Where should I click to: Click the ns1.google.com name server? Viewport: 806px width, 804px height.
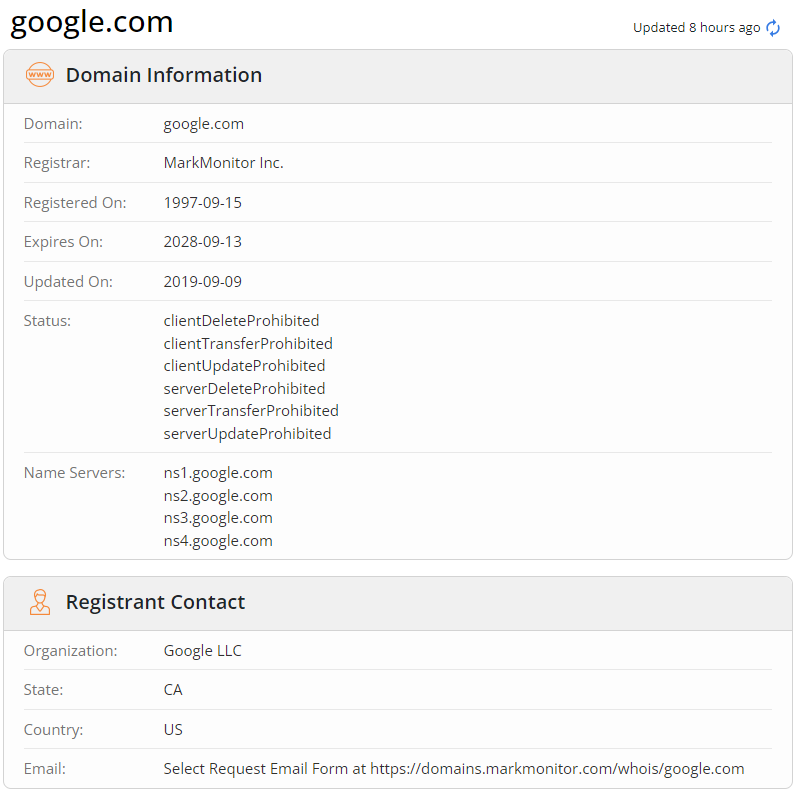(x=218, y=473)
